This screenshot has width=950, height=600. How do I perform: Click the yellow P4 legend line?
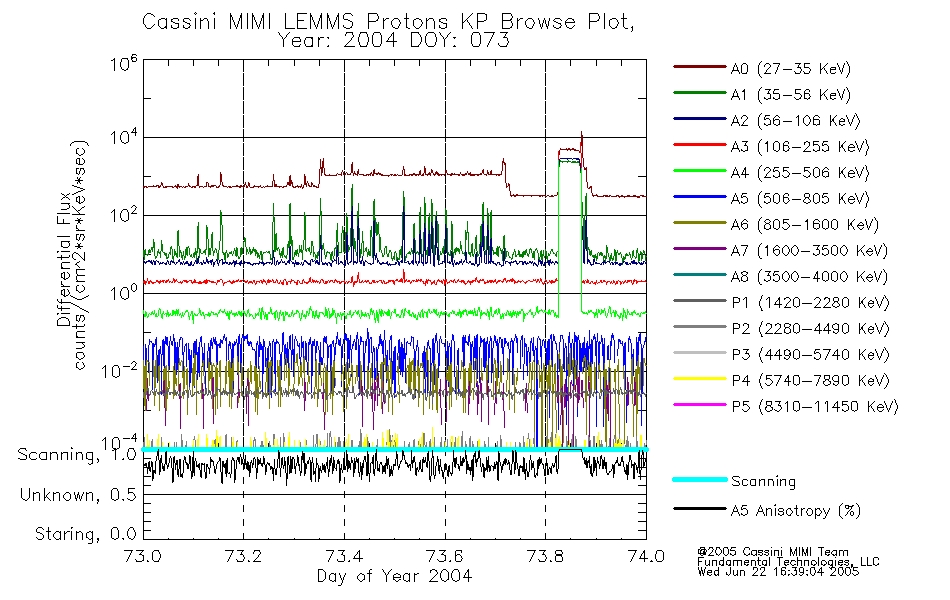pos(700,379)
